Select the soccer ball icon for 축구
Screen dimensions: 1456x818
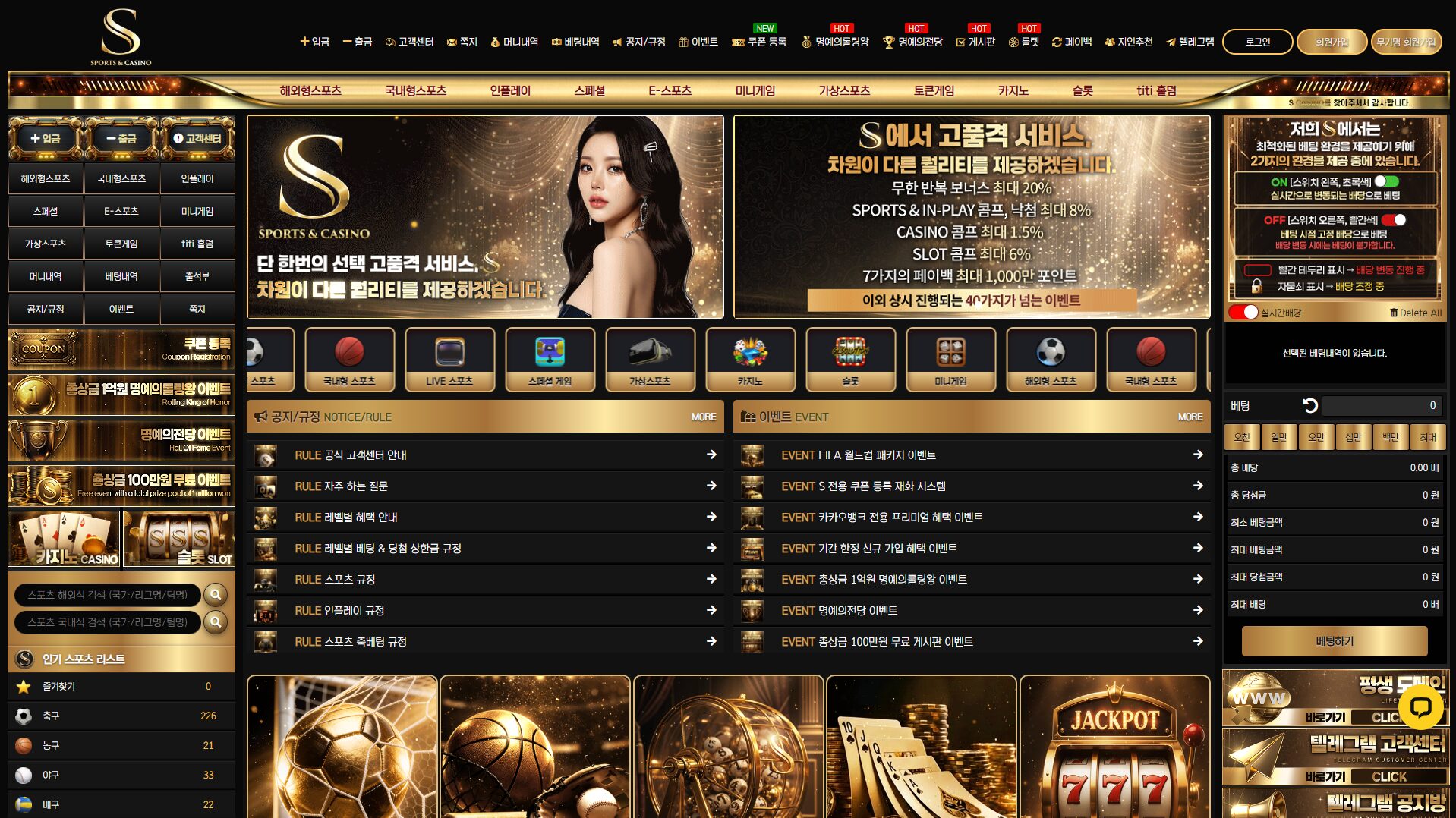coord(24,716)
